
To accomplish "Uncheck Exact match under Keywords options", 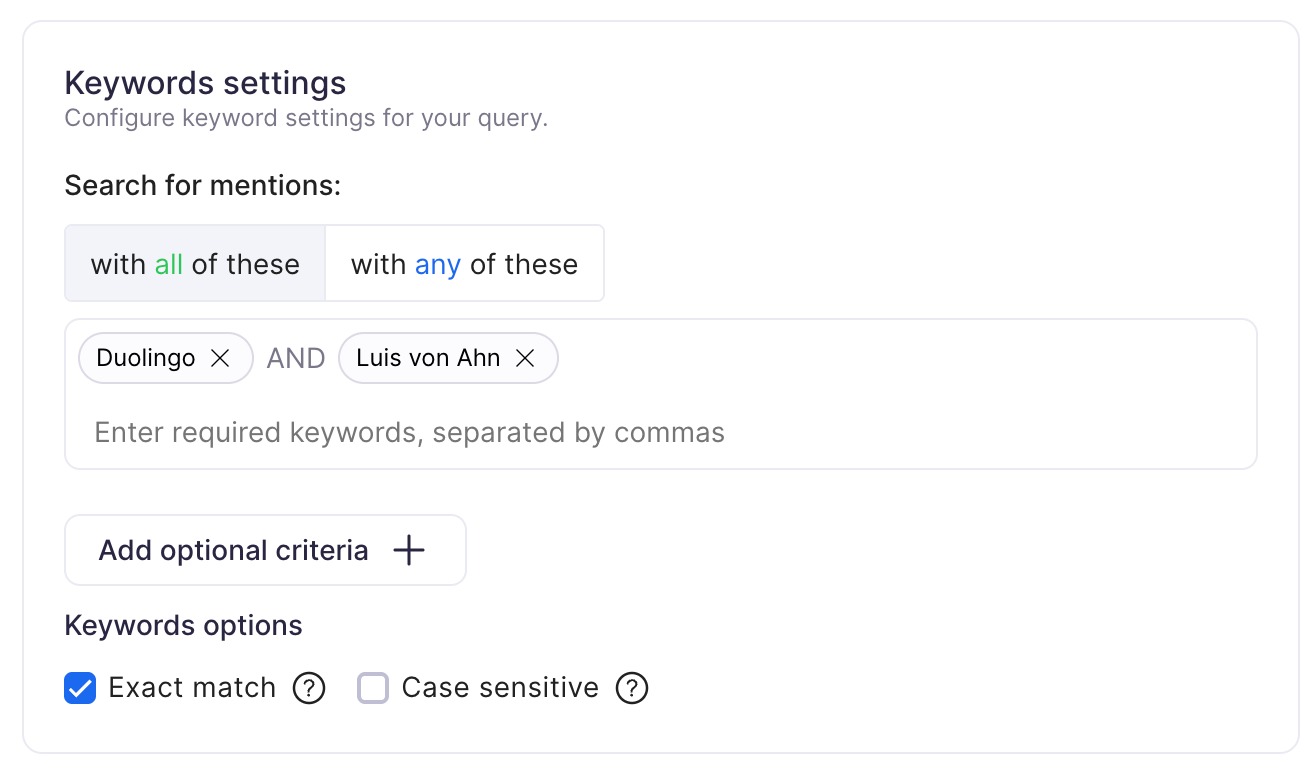I will pos(80,687).
